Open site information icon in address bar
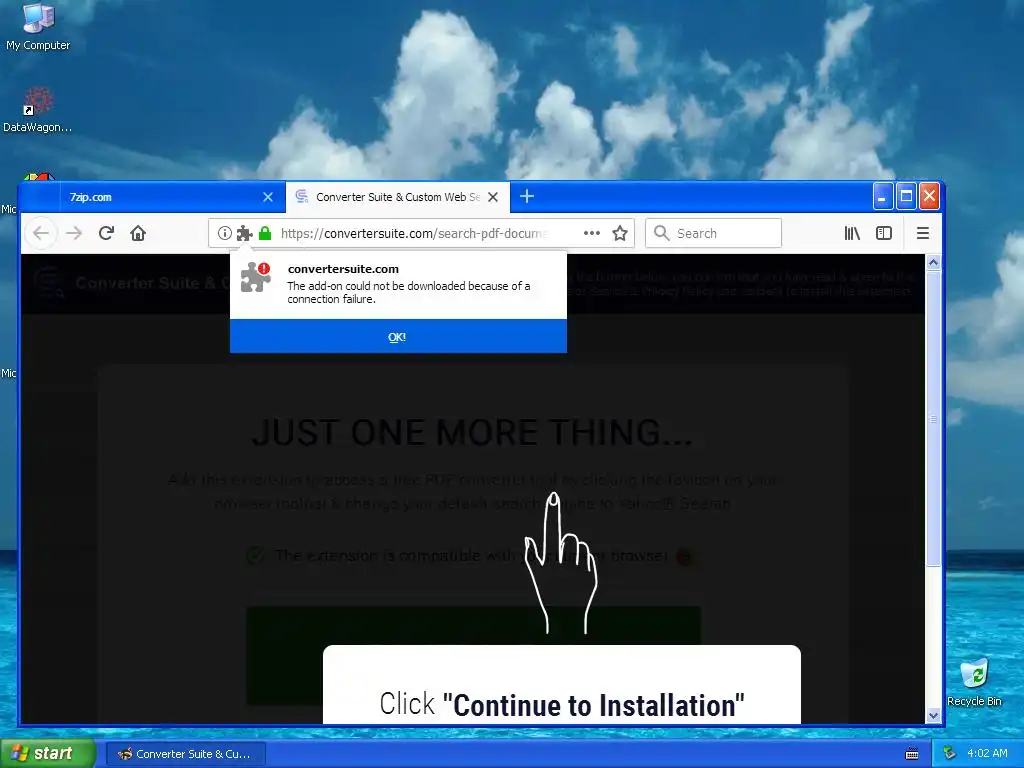Viewport: 1024px width, 768px height. click(225, 233)
